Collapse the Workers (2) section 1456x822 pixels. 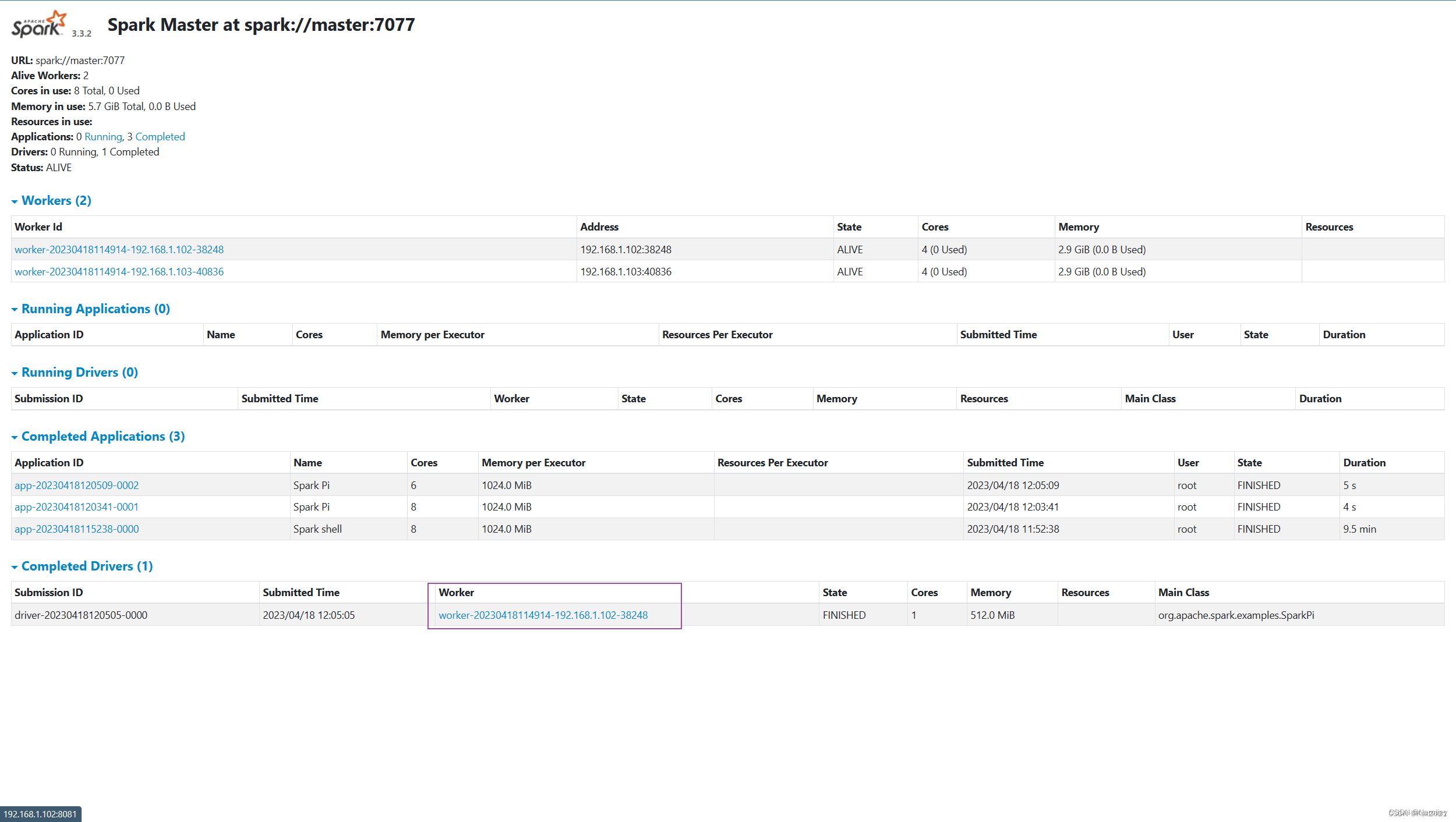click(x=51, y=200)
